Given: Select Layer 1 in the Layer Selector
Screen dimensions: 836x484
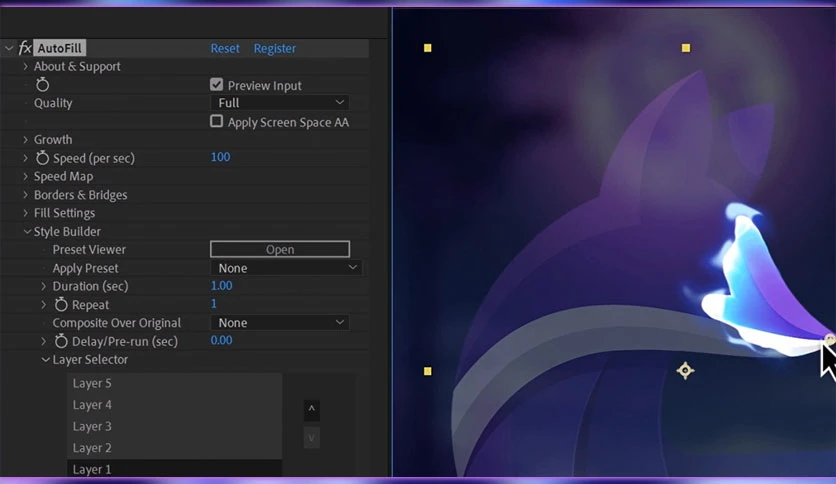Looking at the screenshot, I should (174, 469).
